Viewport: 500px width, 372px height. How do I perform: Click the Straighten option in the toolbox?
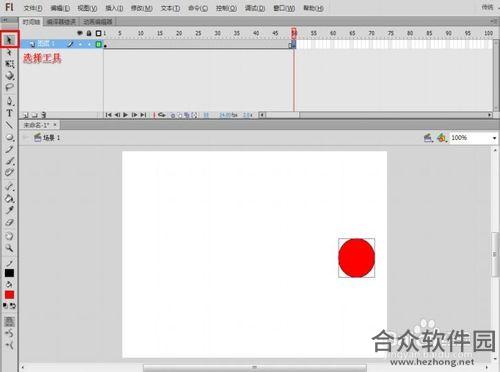click(9, 346)
